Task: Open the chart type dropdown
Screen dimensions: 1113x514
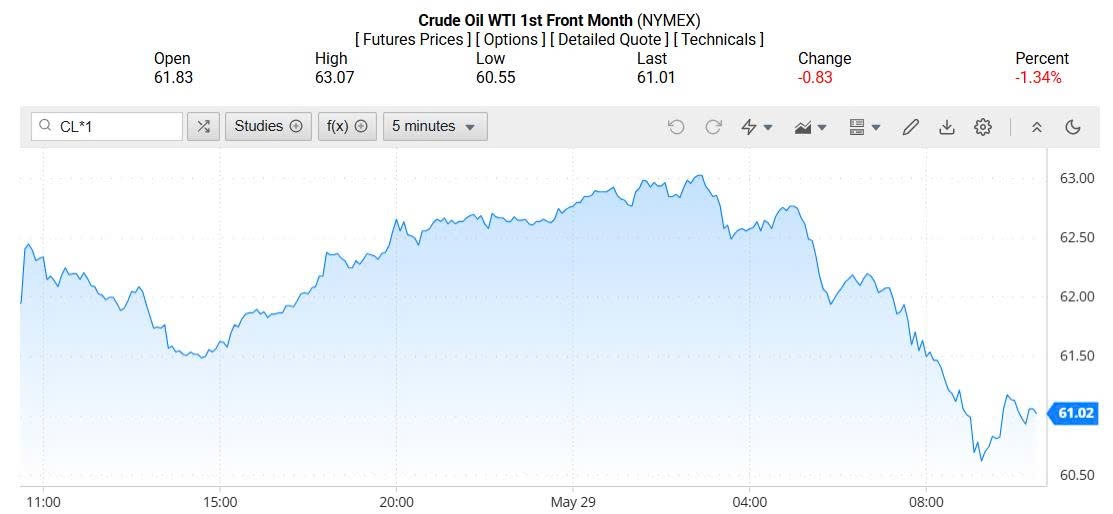Action: point(810,127)
